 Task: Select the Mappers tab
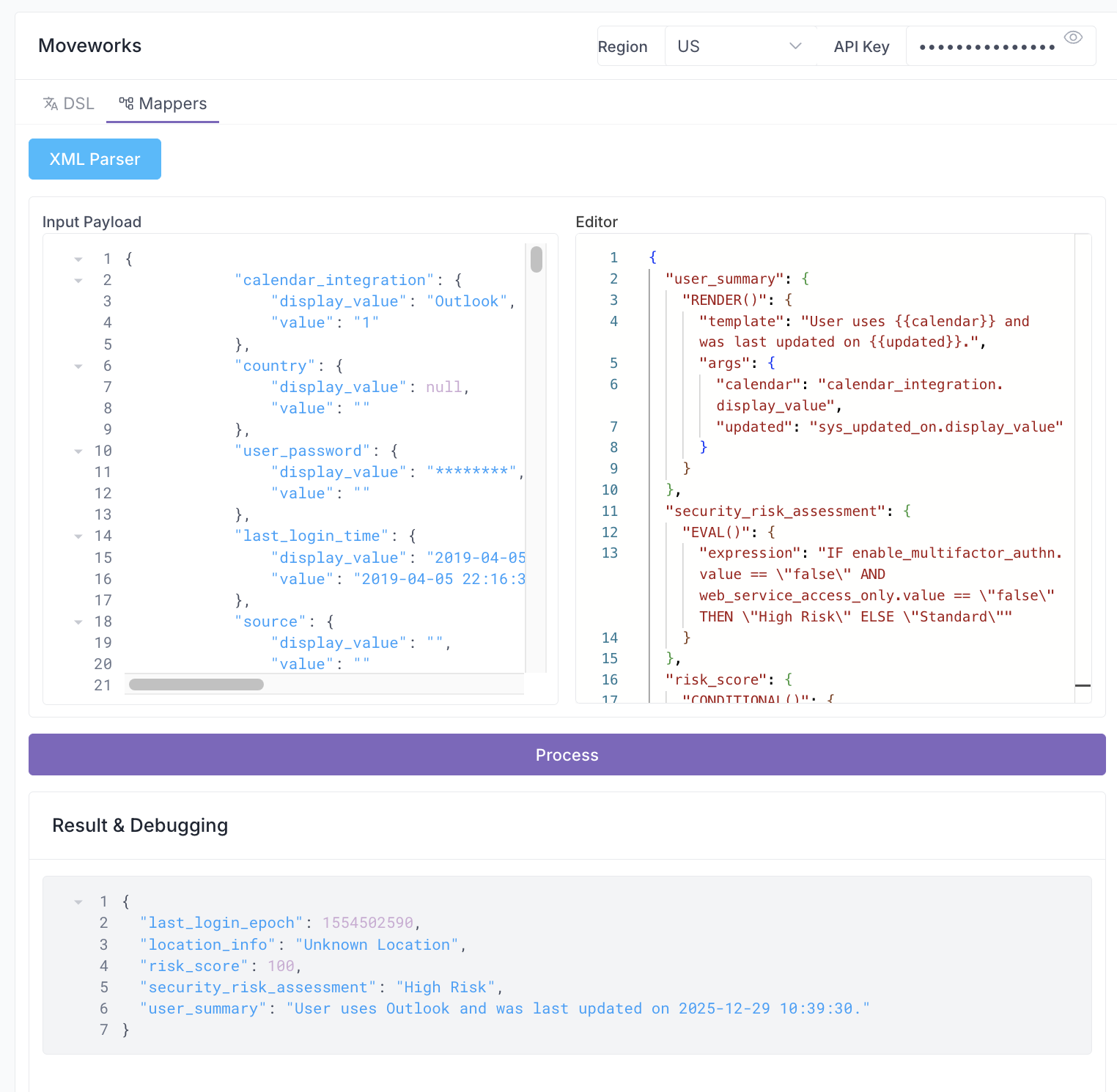(x=163, y=104)
